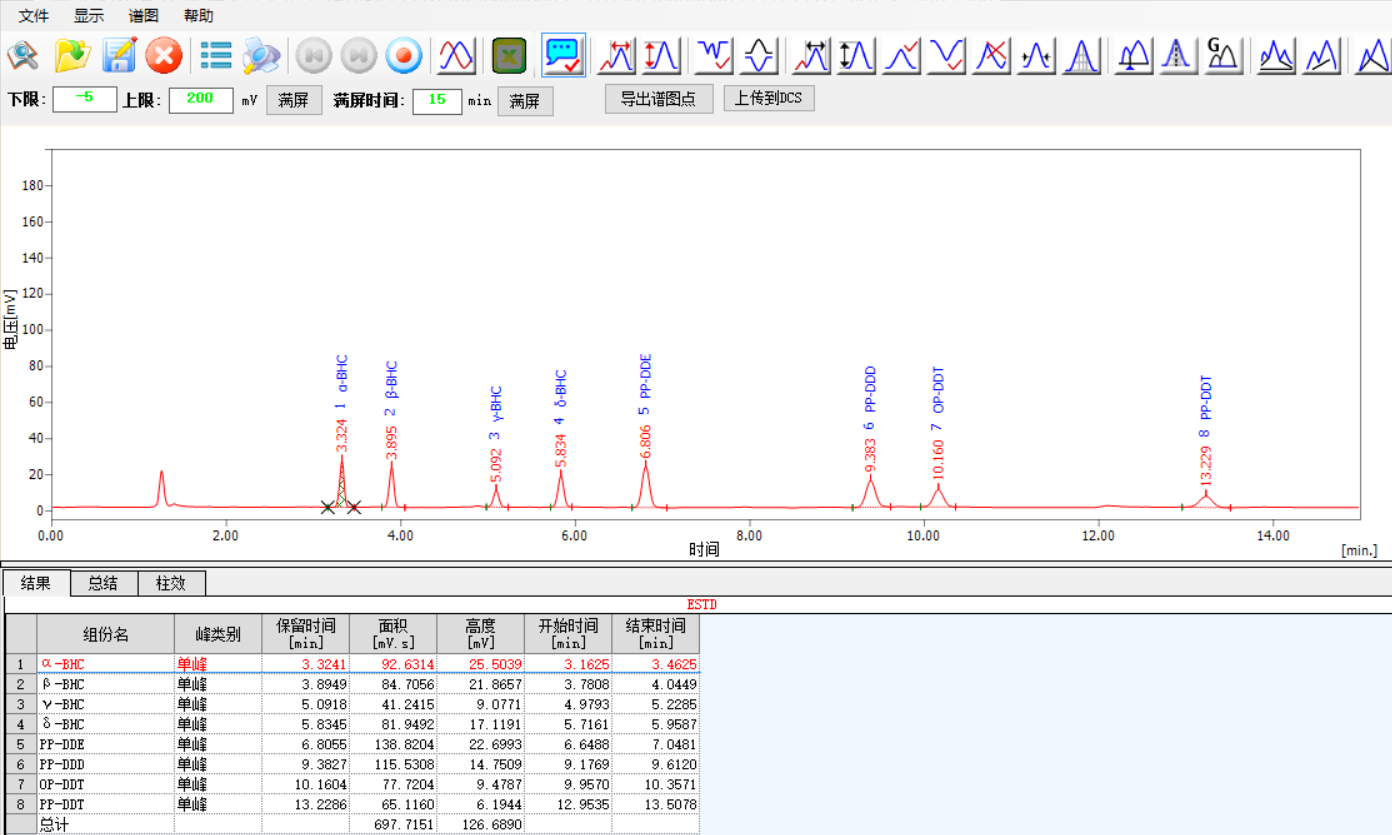Click the overlapping red-blue sine waves icon
This screenshot has height=835, width=1392.
(457, 56)
